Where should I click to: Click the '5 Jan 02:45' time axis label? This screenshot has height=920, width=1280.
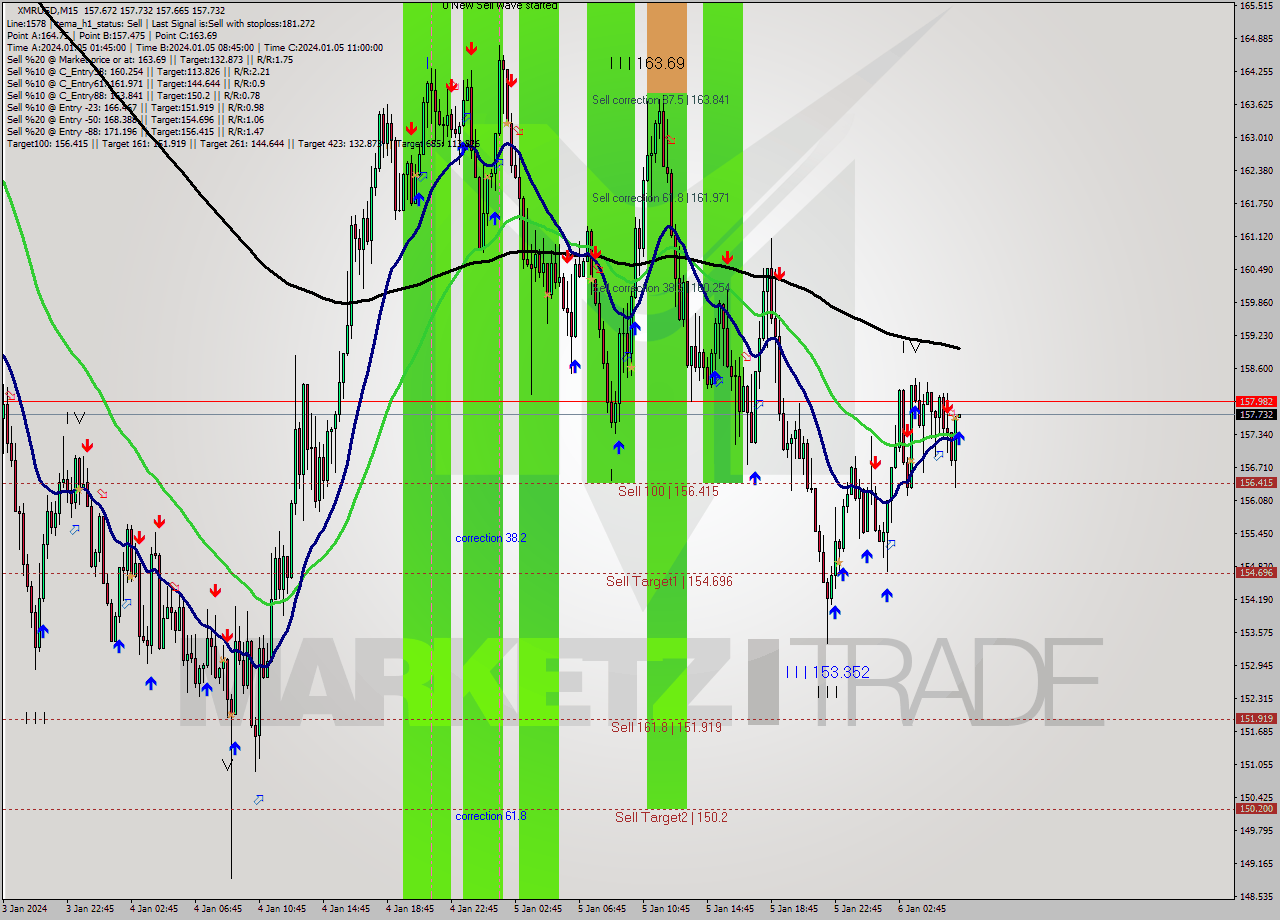(x=538, y=909)
